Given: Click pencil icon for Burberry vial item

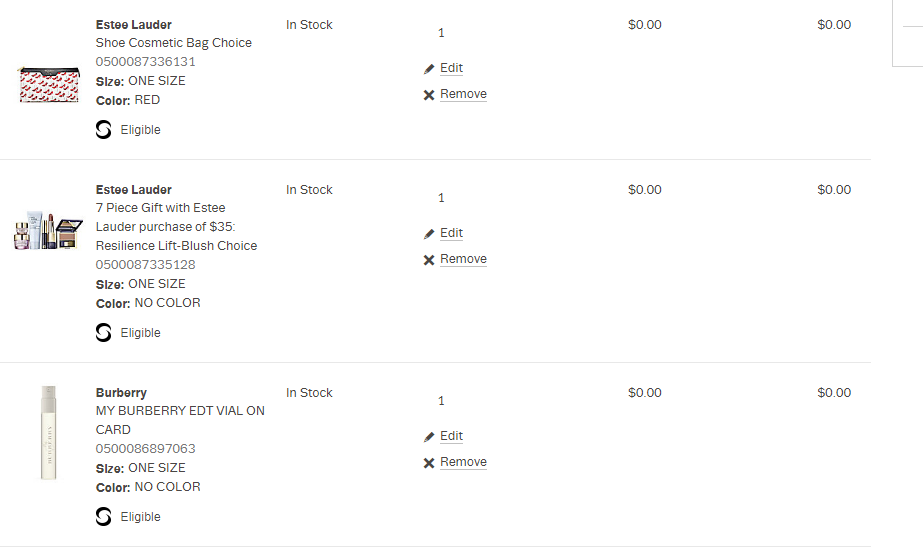Looking at the screenshot, I should click(429, 437).
